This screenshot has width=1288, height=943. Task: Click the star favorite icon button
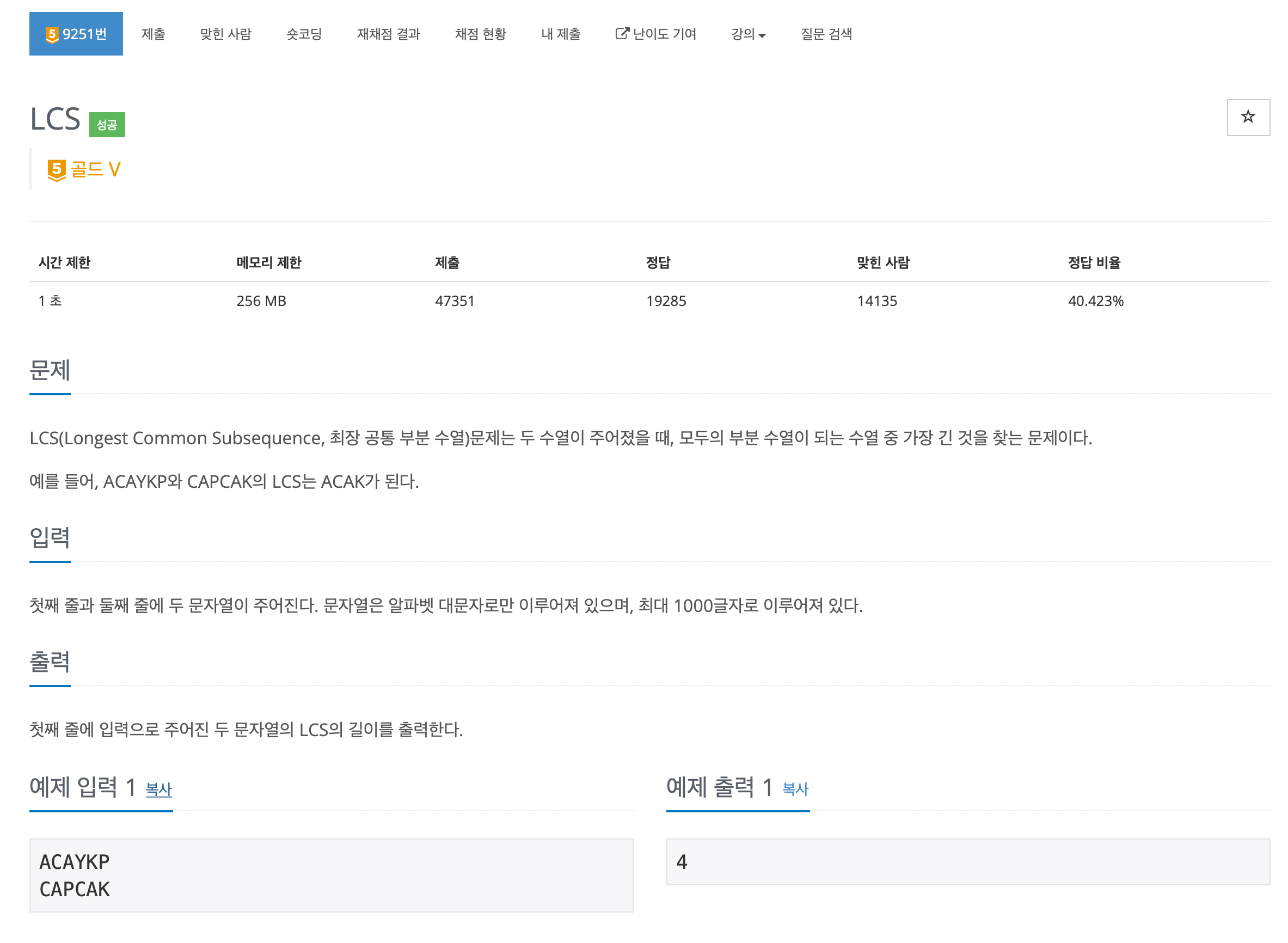click(1248, 117)
